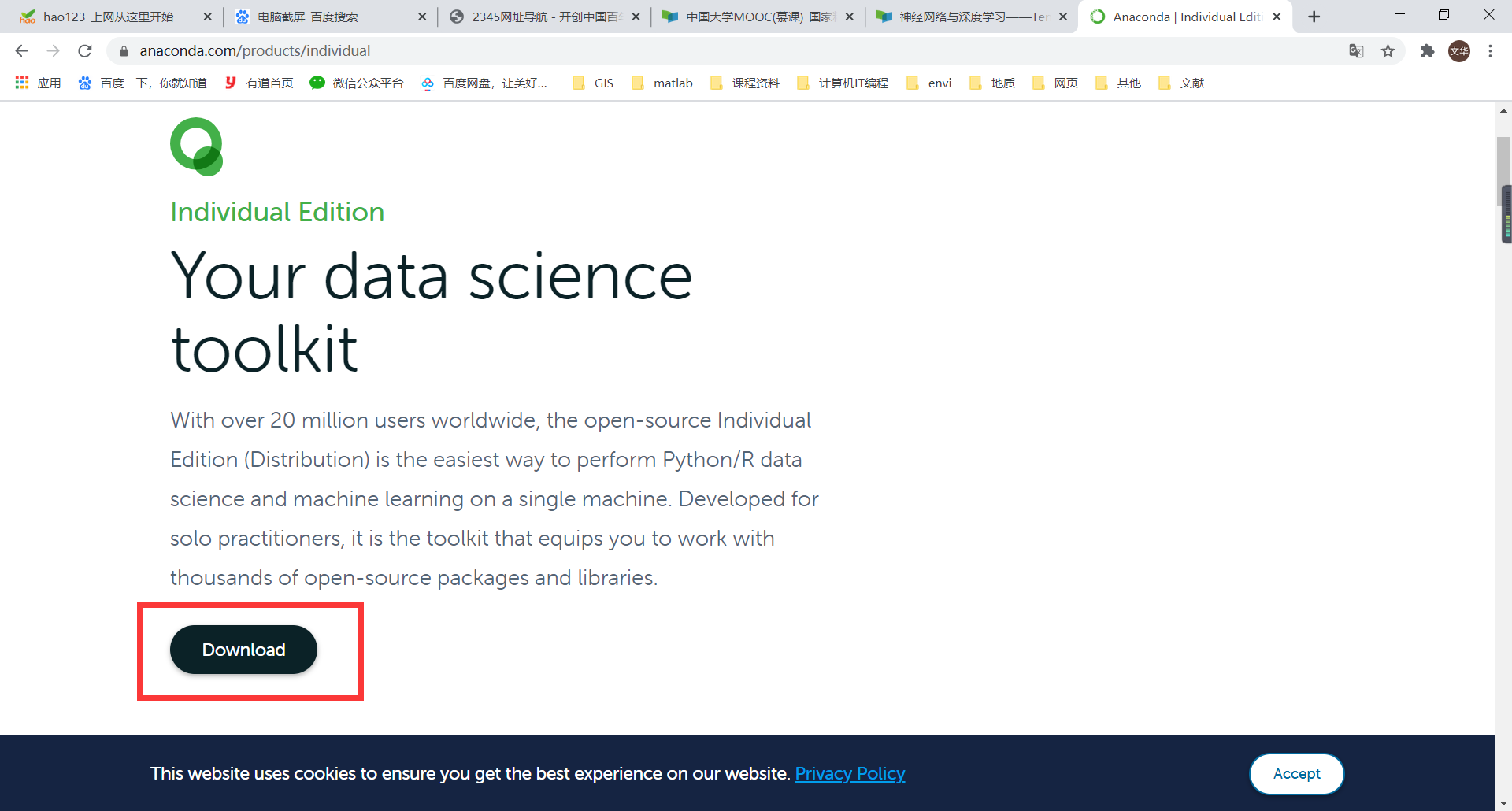Open the 百度网盘 bookmark
The image size is (1512, 811).
pyautogui.click(x=484, y=83)
